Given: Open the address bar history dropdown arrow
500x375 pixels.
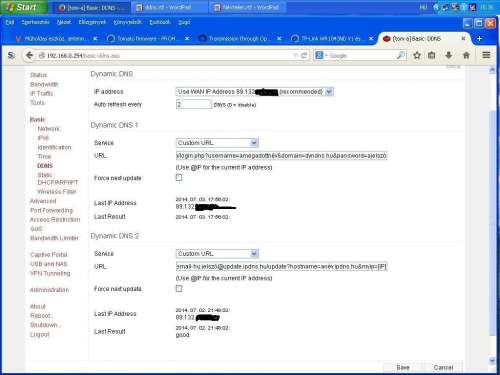Looking at the screenshot, I should point(295,55).
